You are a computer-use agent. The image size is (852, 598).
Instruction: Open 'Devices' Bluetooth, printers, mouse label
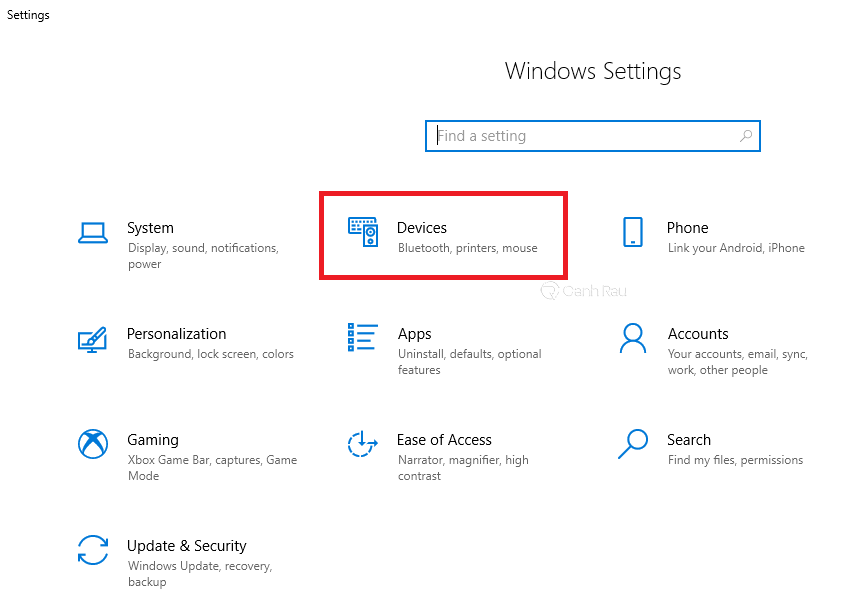467,248
